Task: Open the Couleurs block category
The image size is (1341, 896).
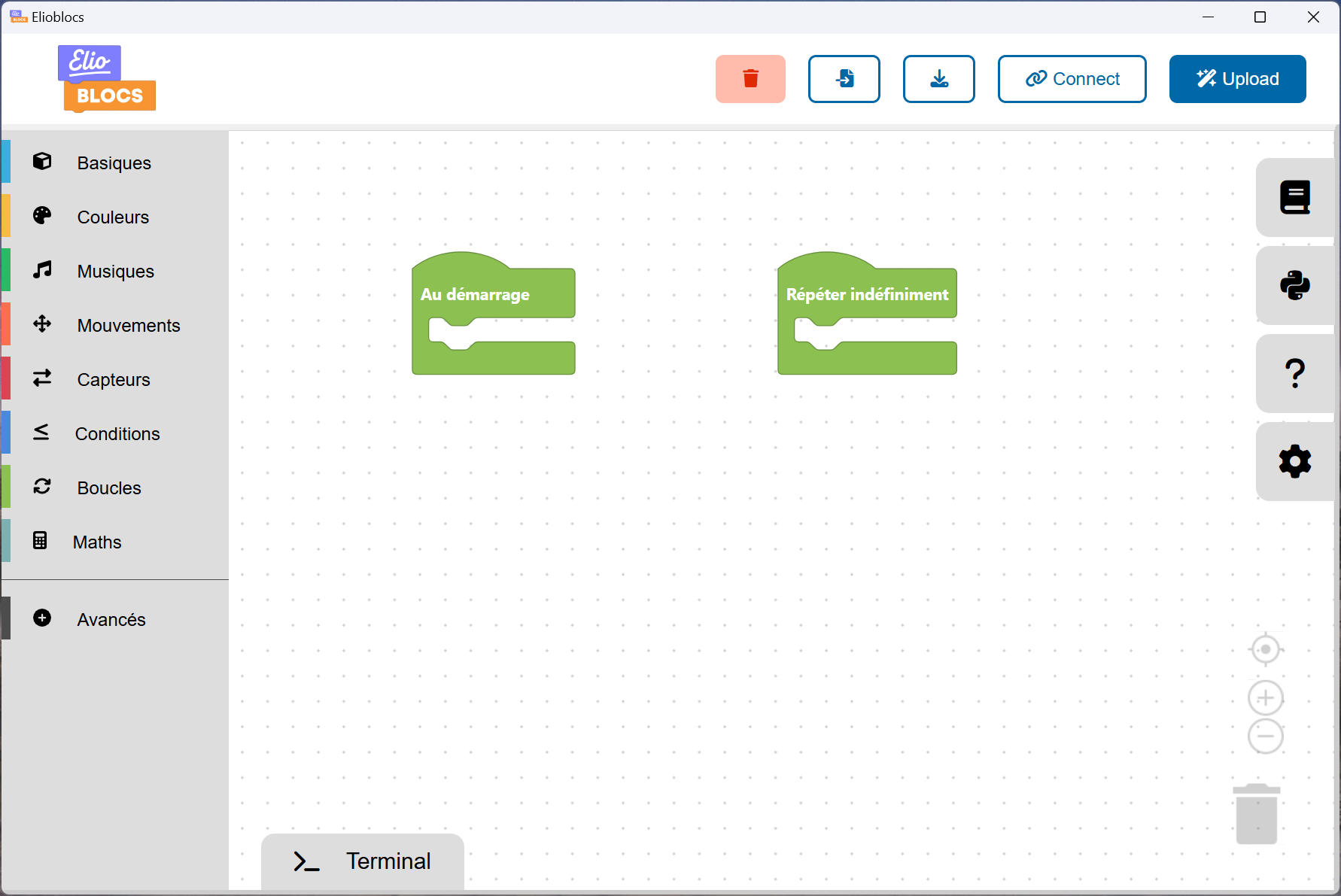Action: coord(113,217)
